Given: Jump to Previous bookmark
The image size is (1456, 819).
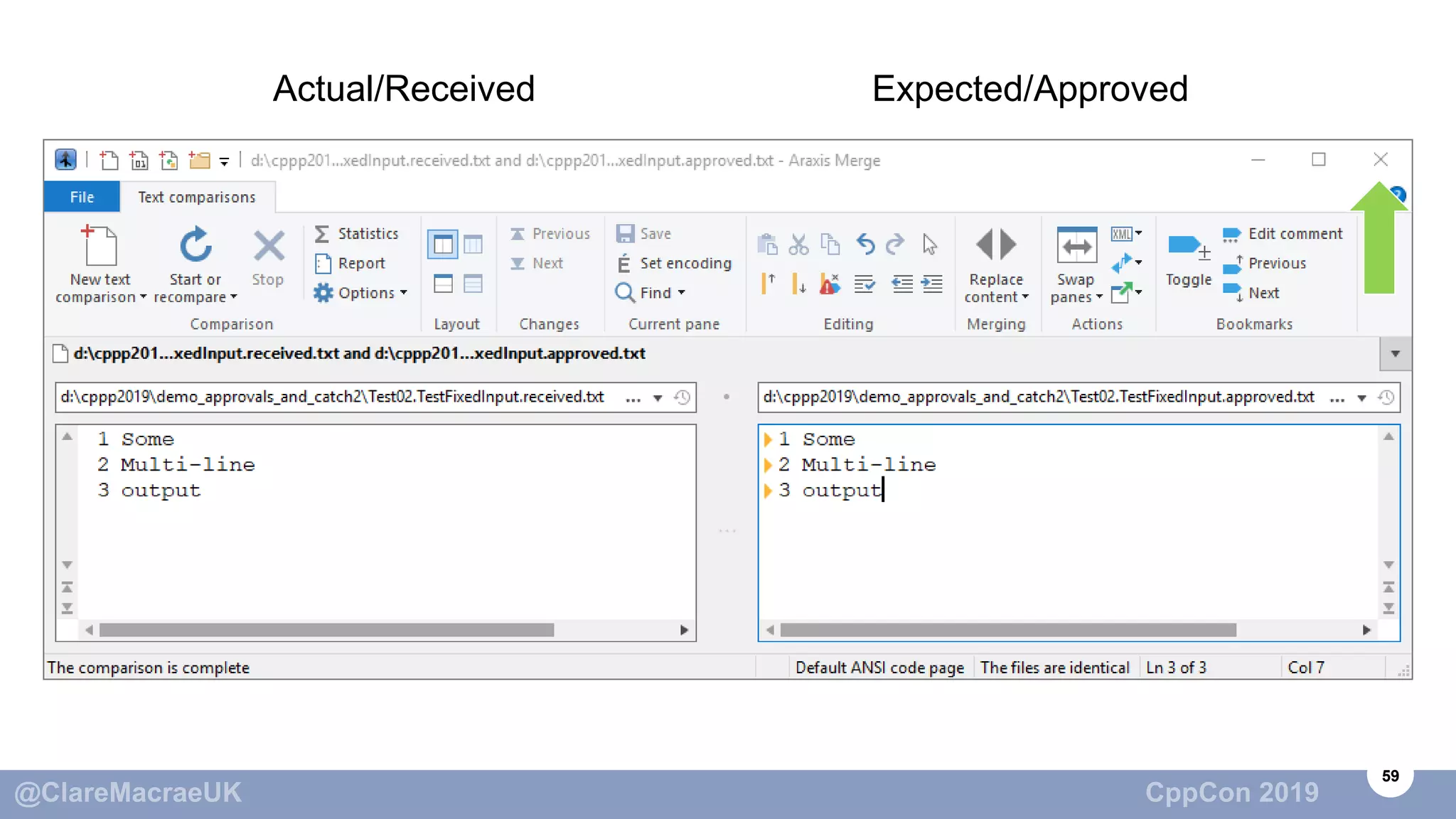Looking at the screenshot, I should pos(1264,263).
